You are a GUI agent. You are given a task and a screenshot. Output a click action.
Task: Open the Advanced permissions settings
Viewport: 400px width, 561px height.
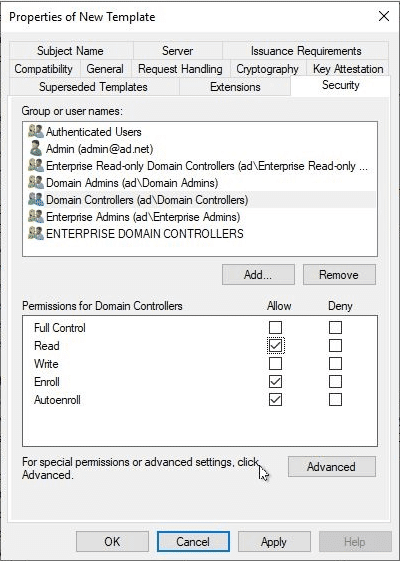[332, 467]
